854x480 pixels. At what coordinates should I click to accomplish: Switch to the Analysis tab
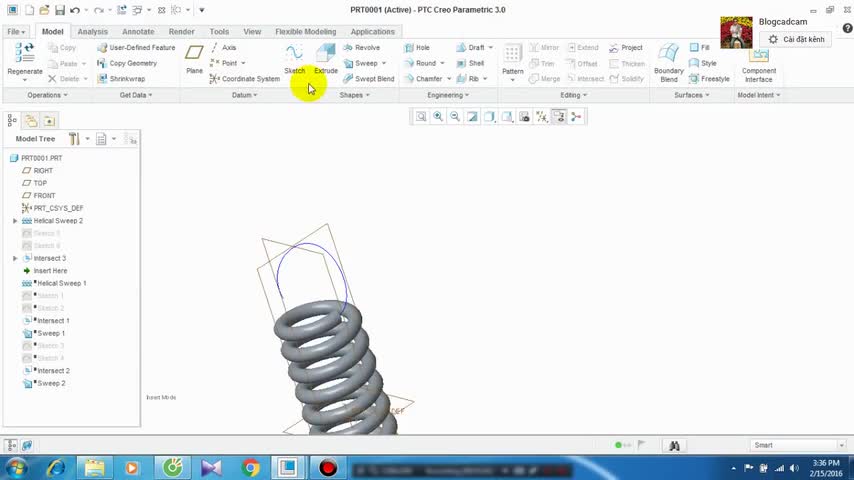coord(92,32)
